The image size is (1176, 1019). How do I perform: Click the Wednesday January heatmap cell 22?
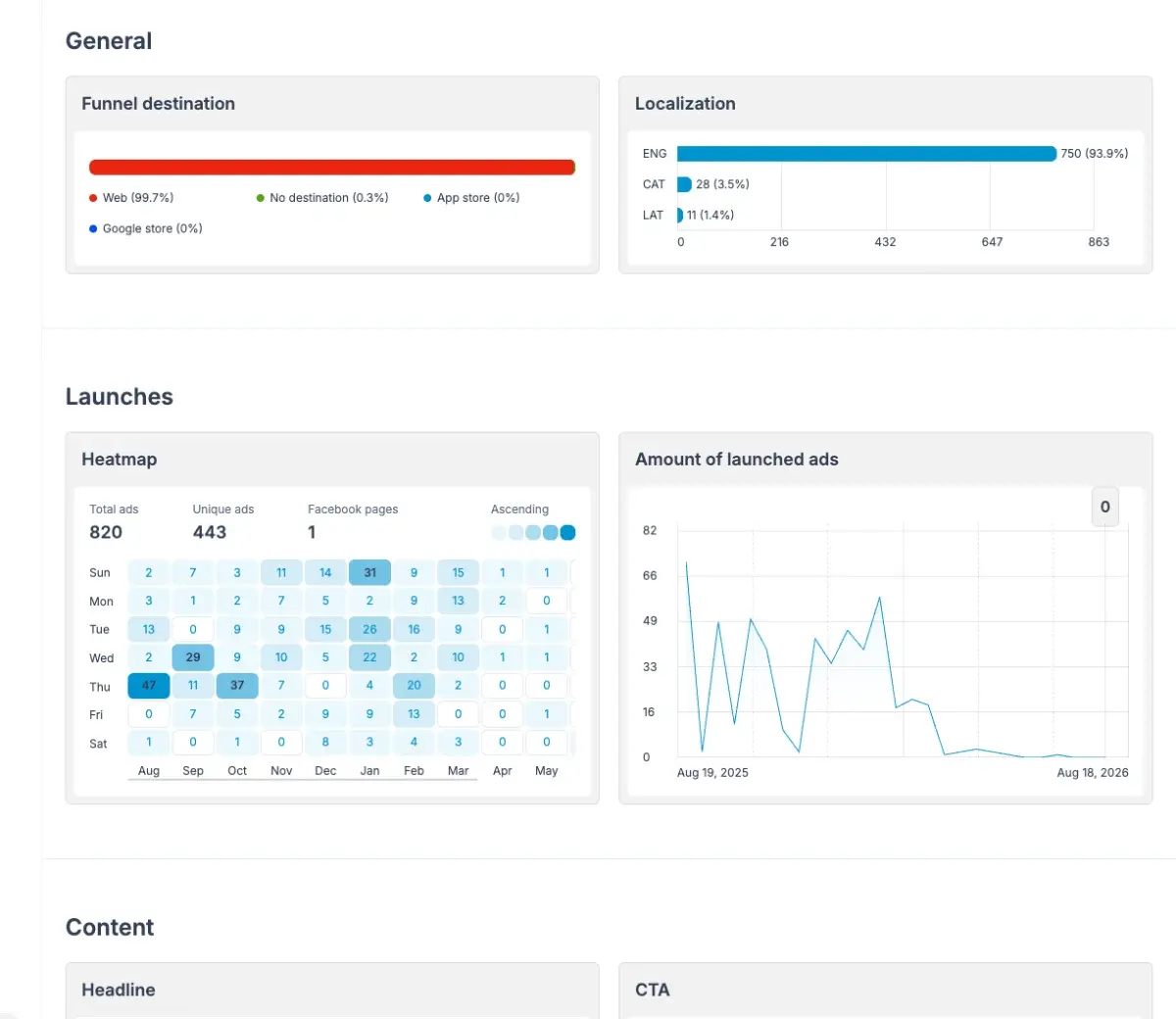pyautogui.click(x=369, y=657)
